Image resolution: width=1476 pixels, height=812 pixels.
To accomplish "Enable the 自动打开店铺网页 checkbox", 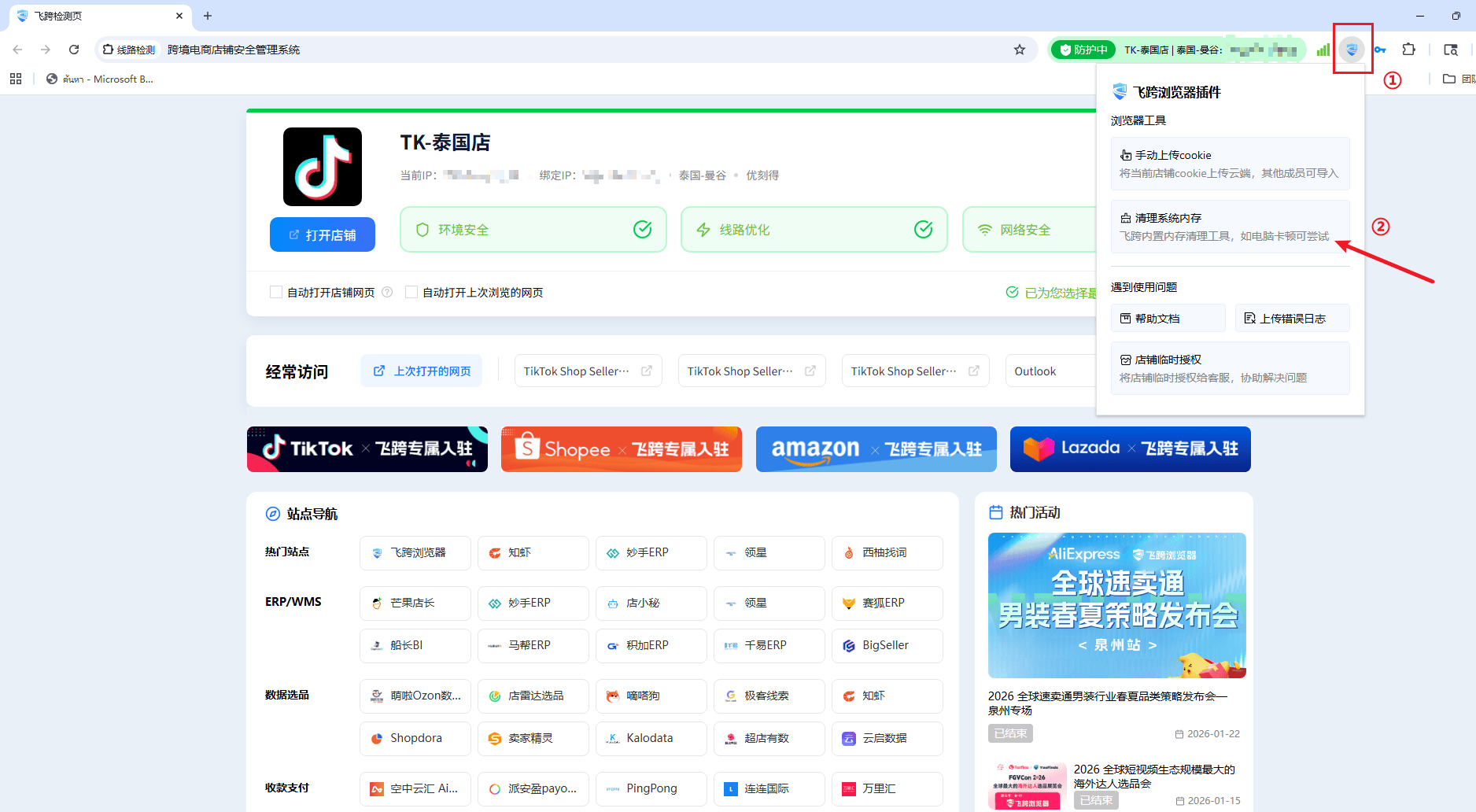I will tap(276, 292).
